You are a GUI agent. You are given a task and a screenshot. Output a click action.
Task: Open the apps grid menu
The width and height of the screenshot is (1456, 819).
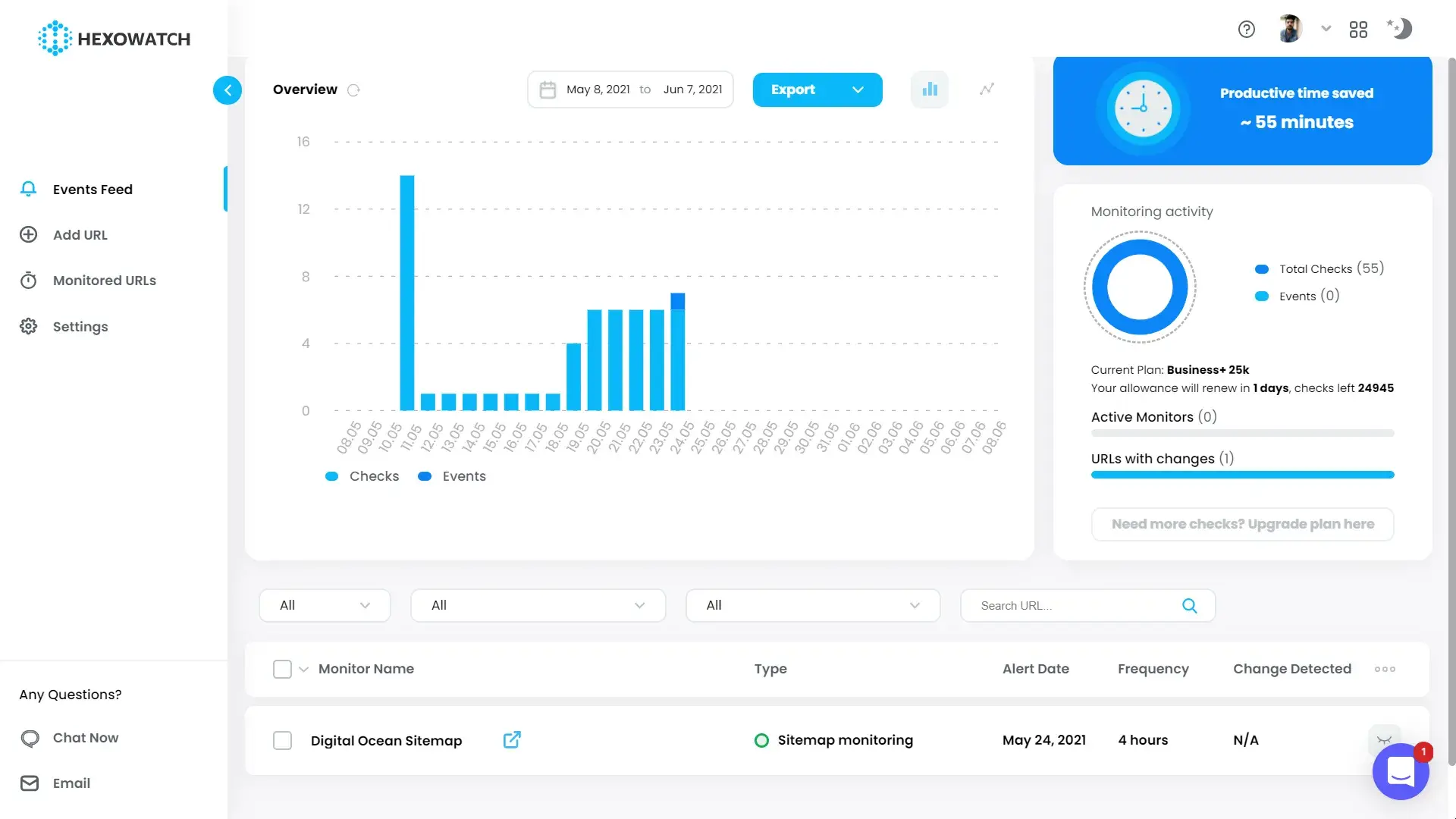[1359, 29]
